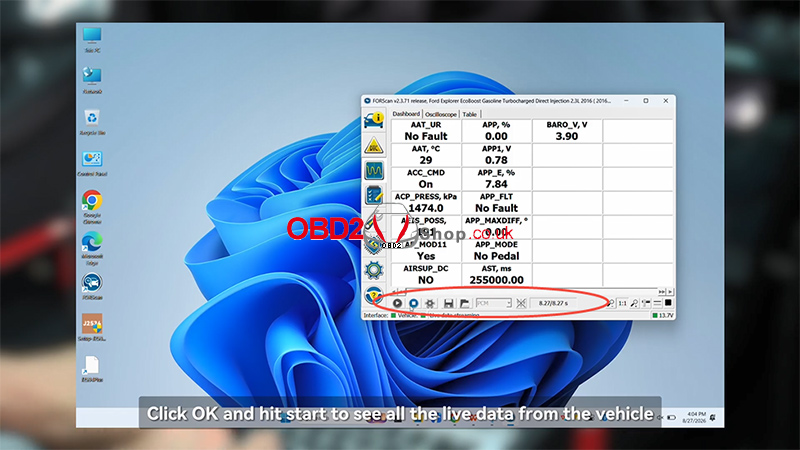Maximize the FORScan window

(x=646, y=101)
